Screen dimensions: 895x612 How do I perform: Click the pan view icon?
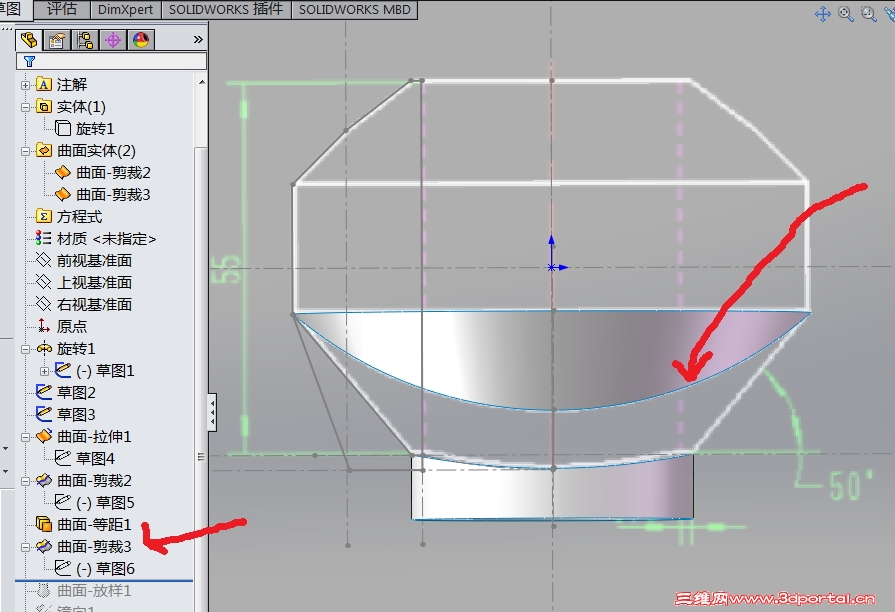[823, 14]
